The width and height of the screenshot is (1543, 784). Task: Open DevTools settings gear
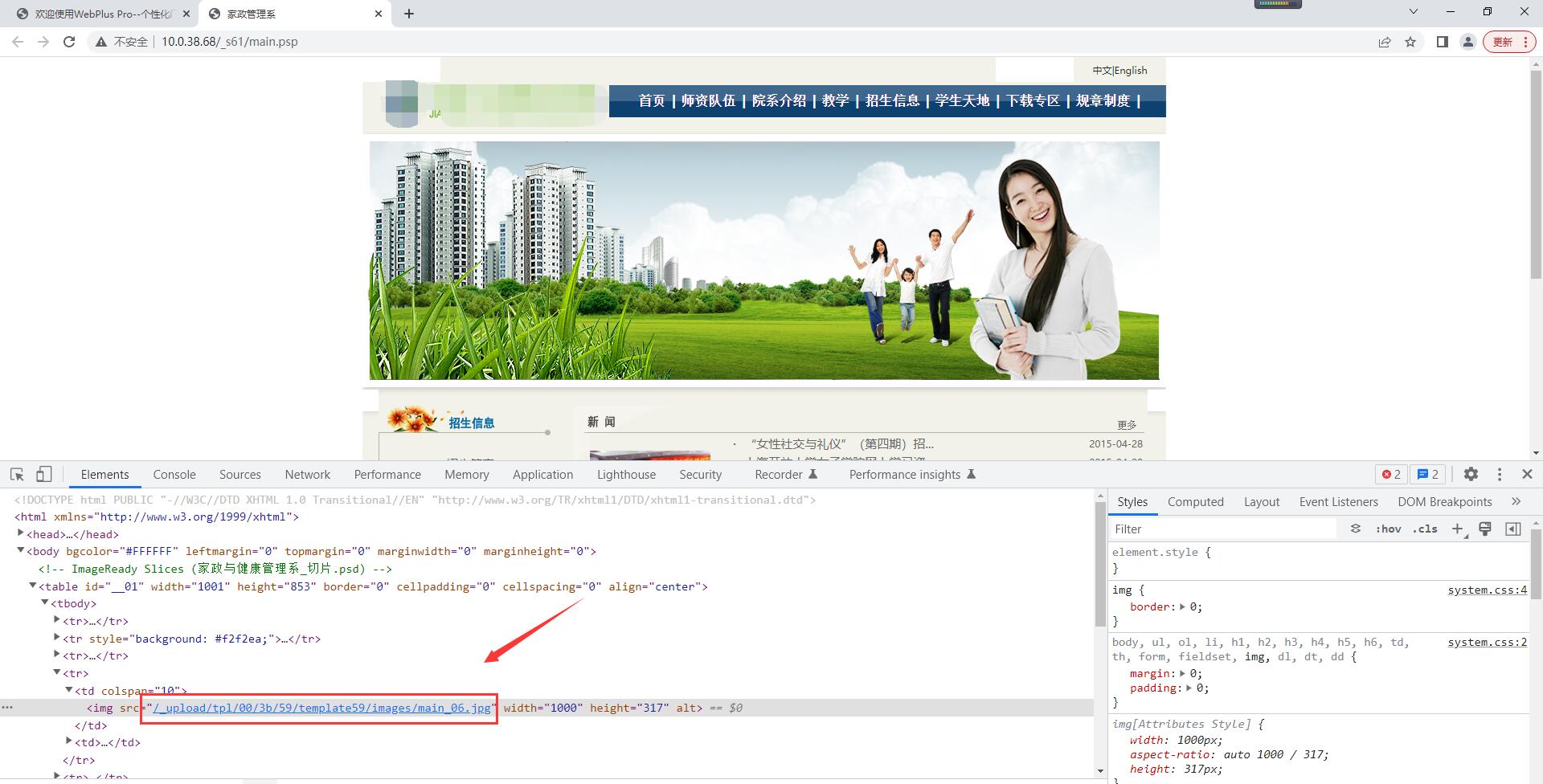tap(1471, 475)
